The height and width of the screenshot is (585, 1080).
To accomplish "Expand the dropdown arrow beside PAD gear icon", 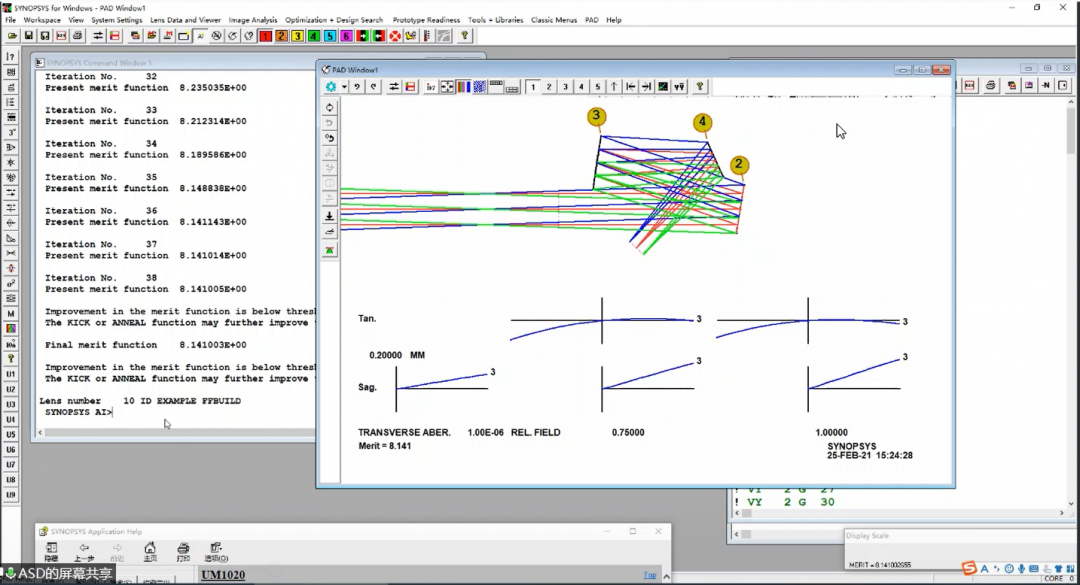I will click(x=344, y=87).
